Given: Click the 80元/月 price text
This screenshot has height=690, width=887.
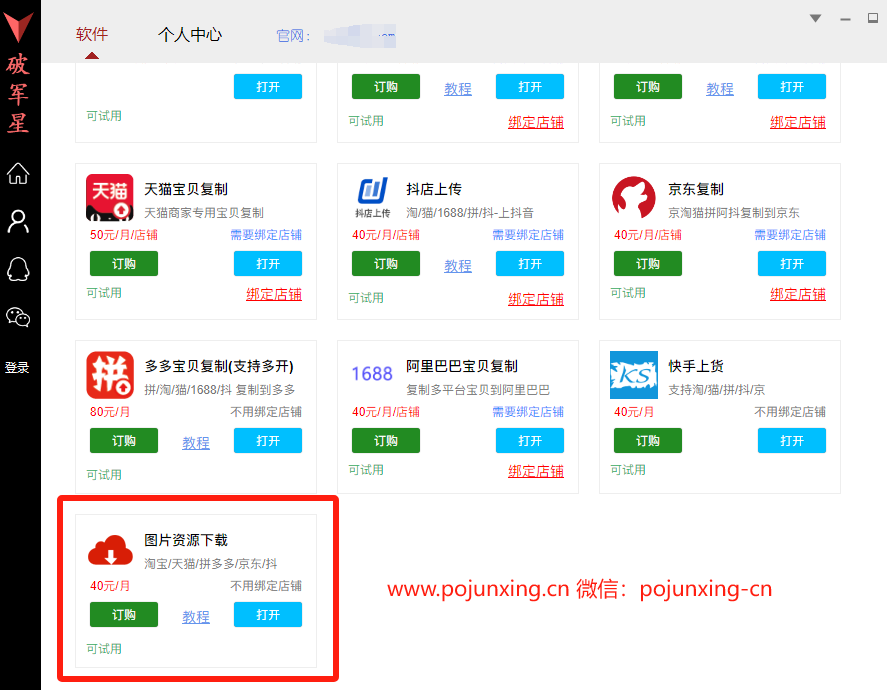Looking at the screenshot, I should point(110,412).
